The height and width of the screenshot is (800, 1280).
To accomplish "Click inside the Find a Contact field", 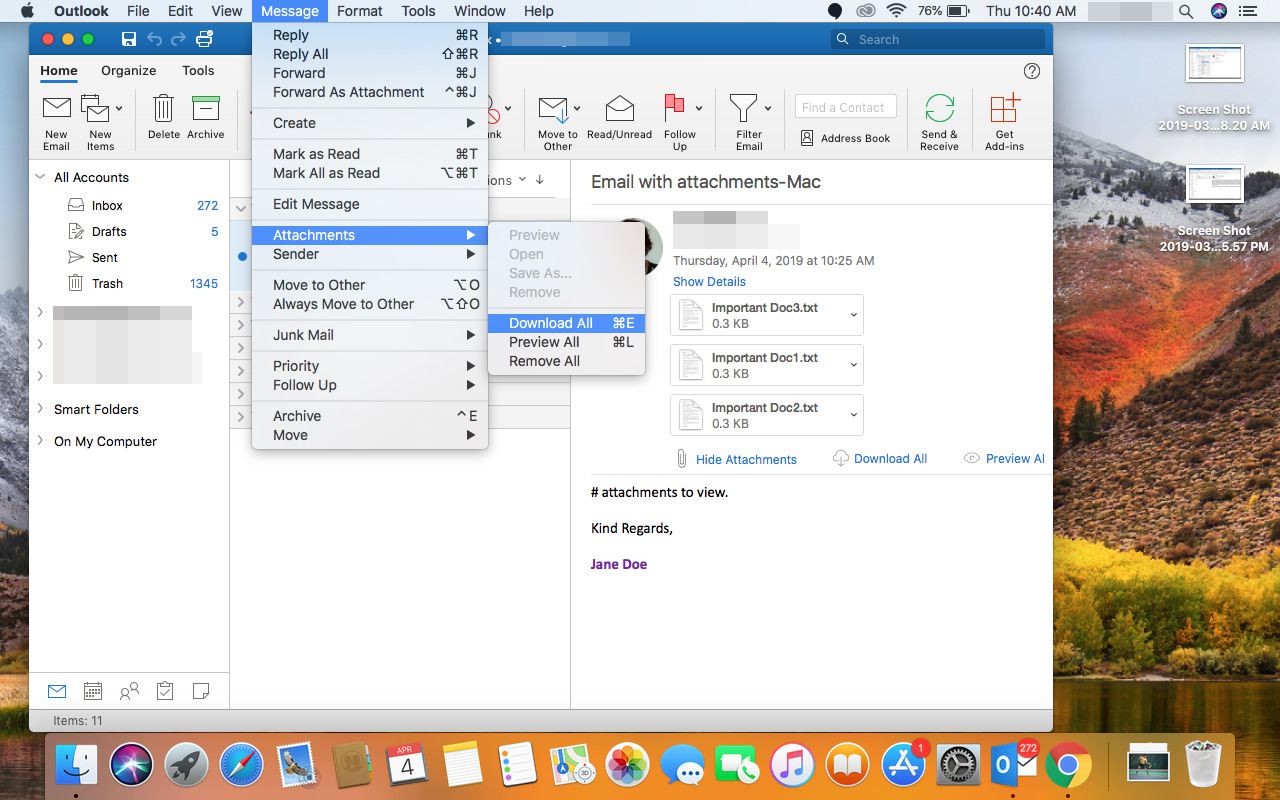I will (x=845, y=107).
